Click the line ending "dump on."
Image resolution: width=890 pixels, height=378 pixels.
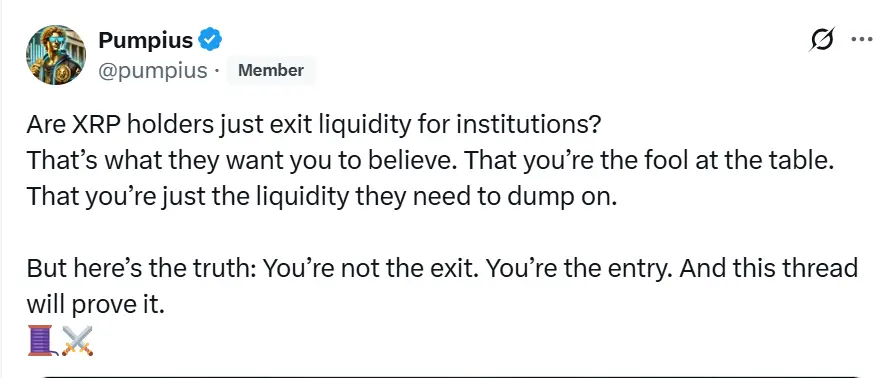click(321, 196)
